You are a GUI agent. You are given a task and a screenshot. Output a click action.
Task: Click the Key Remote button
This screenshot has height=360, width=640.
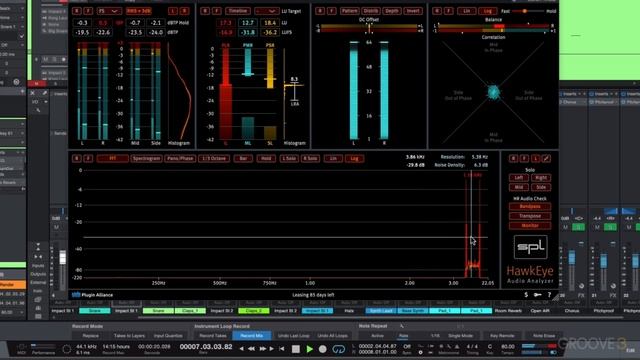click(502, 336)
